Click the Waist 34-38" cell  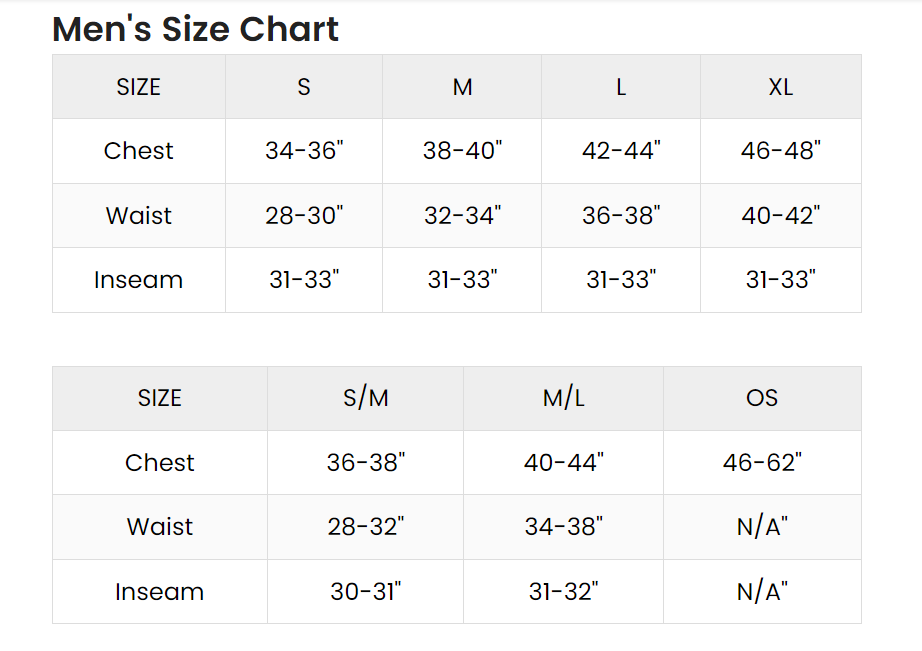tap(563, 527)
